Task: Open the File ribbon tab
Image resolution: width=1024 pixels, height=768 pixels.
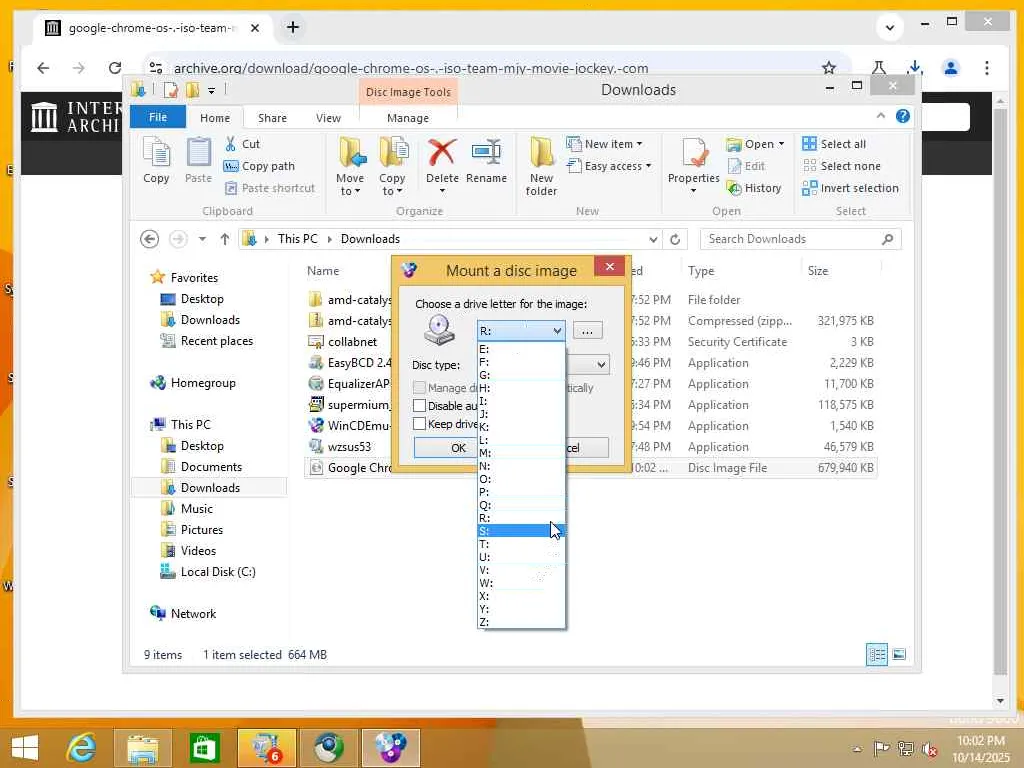Action: (x=158, y=118)
